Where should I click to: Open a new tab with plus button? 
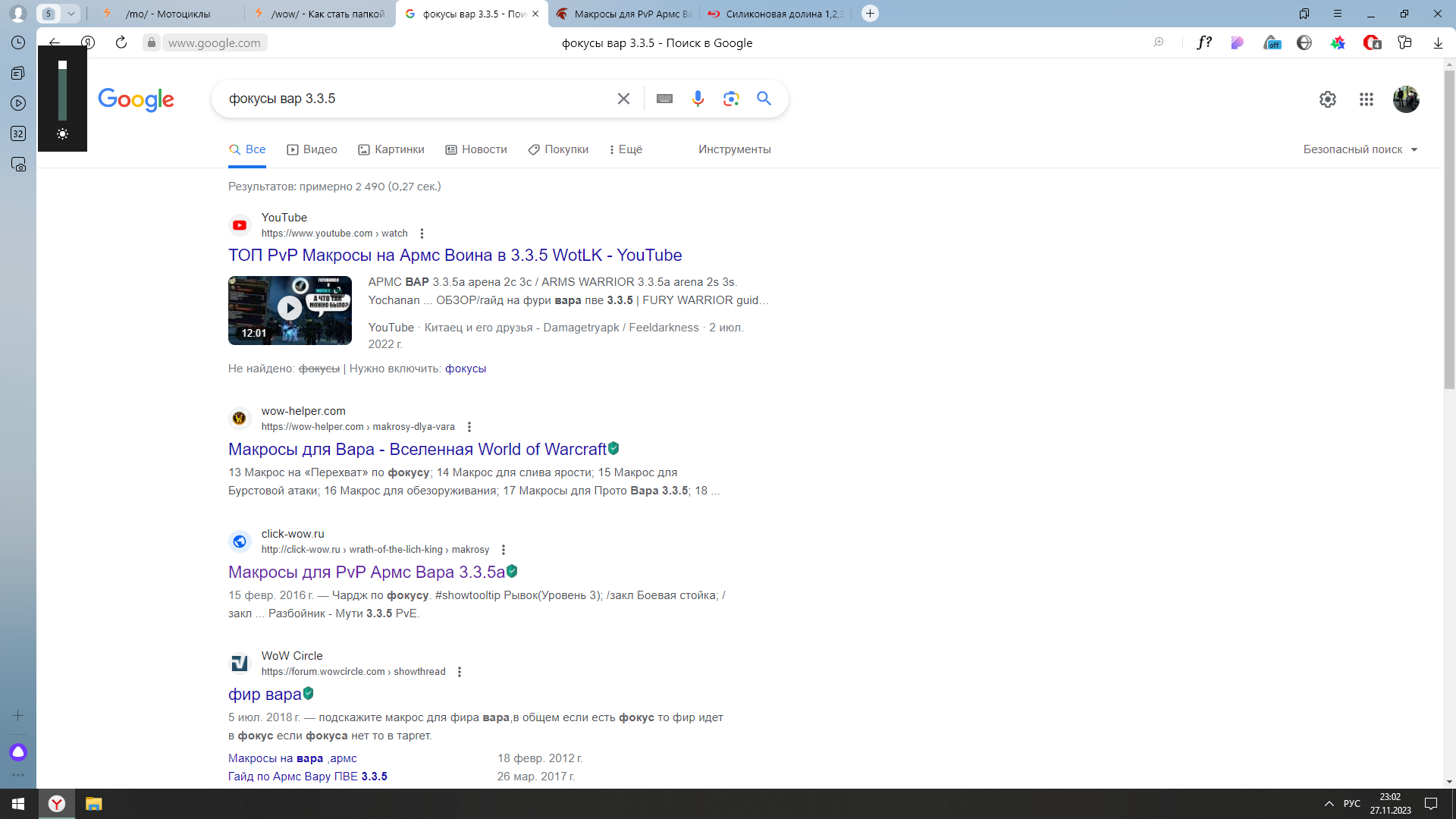click(871, 13)
